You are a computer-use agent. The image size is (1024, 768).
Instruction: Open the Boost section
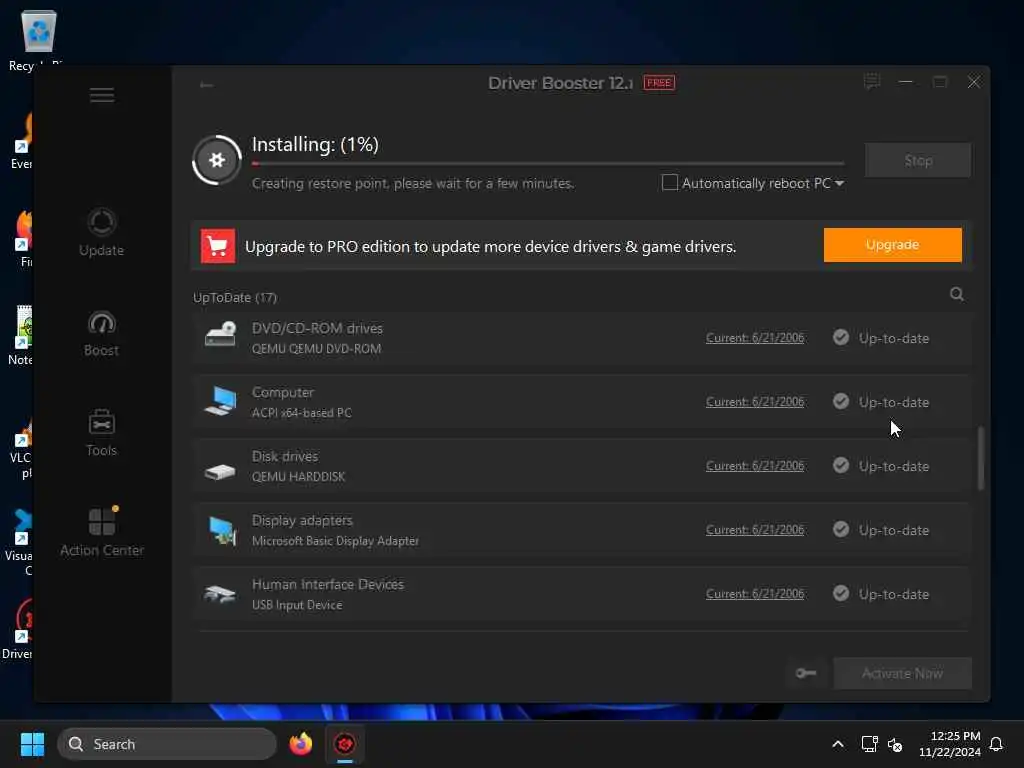(x=101, y=333)
